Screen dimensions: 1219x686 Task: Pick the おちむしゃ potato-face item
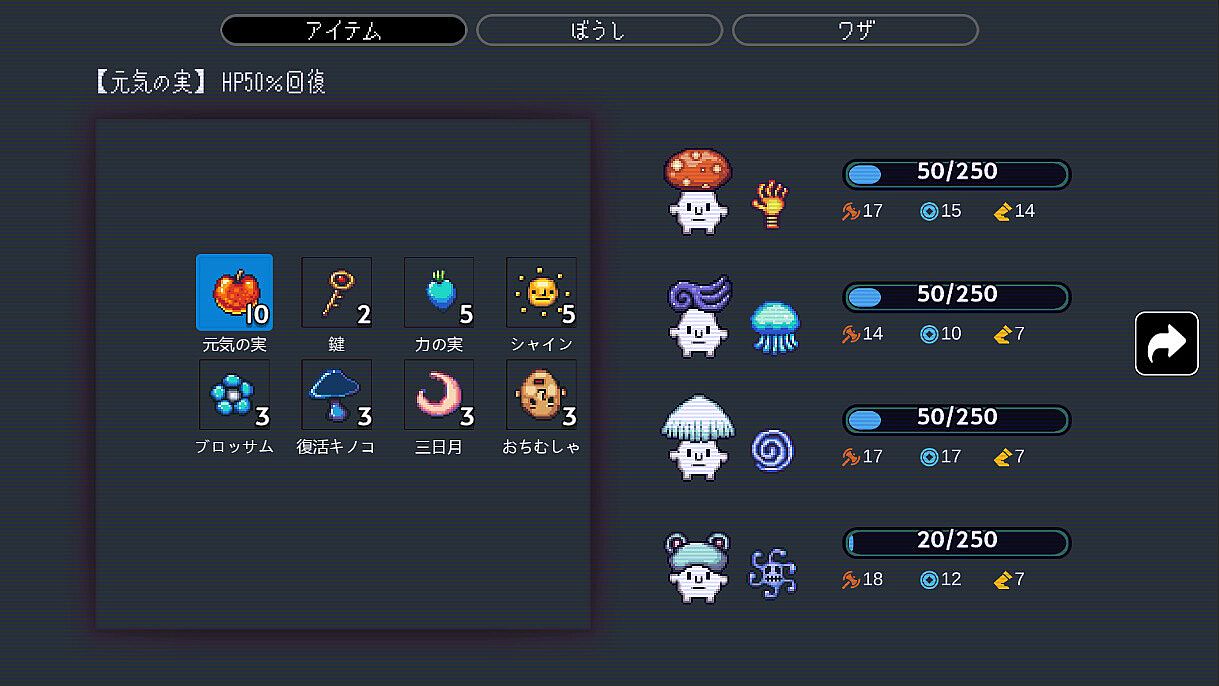tap(541, 394)
